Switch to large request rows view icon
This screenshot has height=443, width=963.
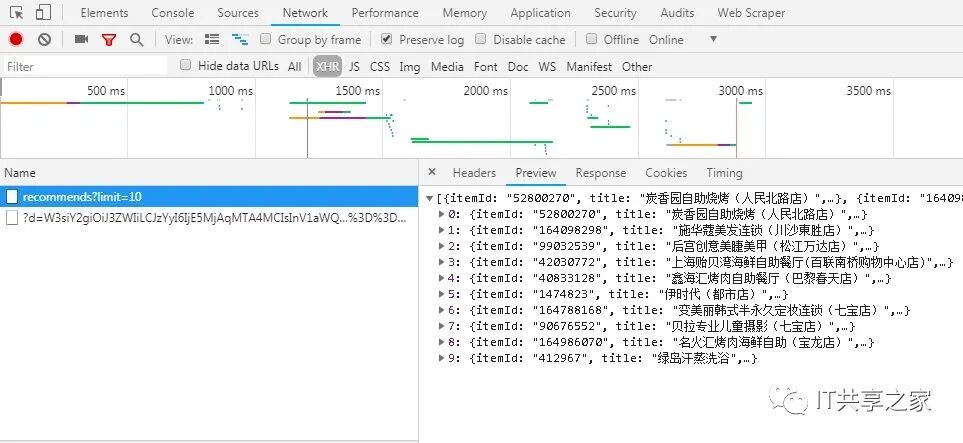coord(212,39)
